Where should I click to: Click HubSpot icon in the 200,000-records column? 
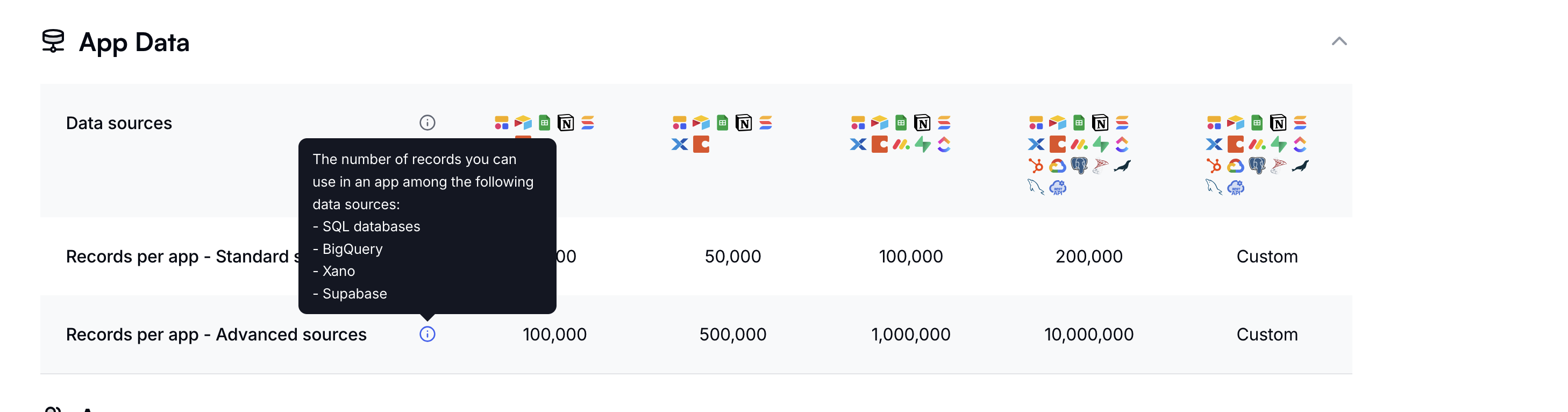[1036, 166]
